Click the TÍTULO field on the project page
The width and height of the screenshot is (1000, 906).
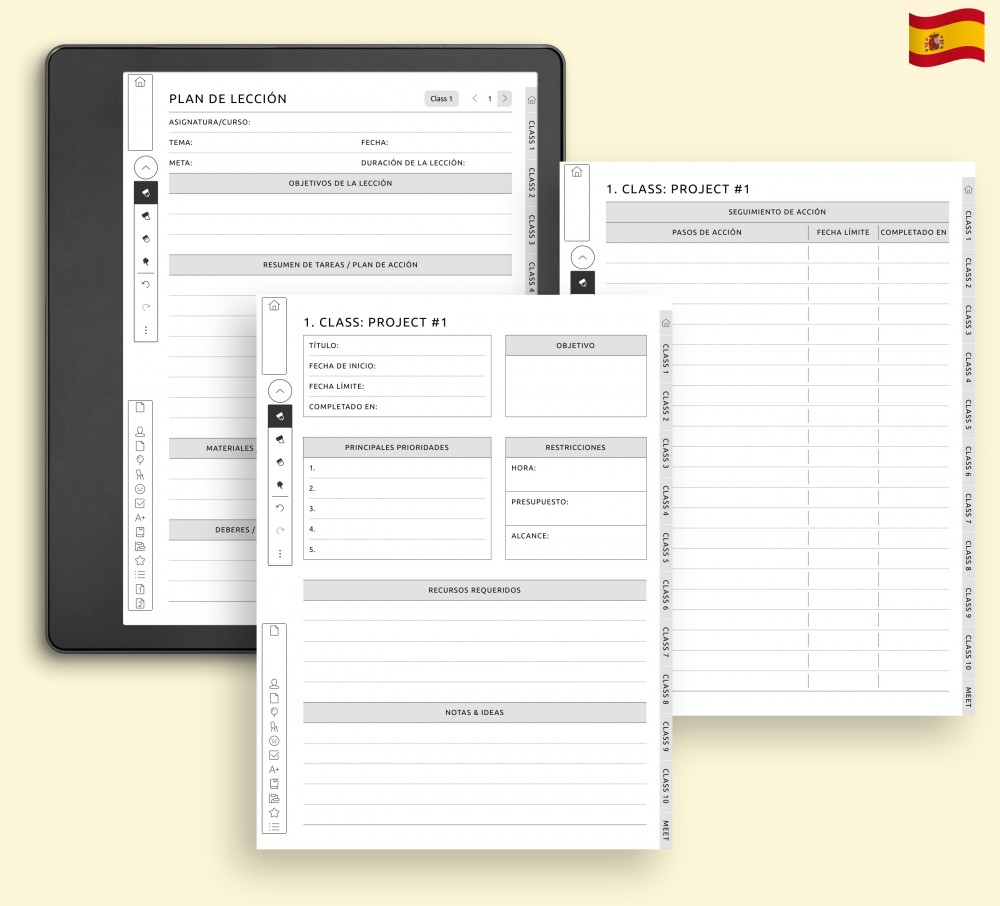pyautogui.click(x=397, y=345)
